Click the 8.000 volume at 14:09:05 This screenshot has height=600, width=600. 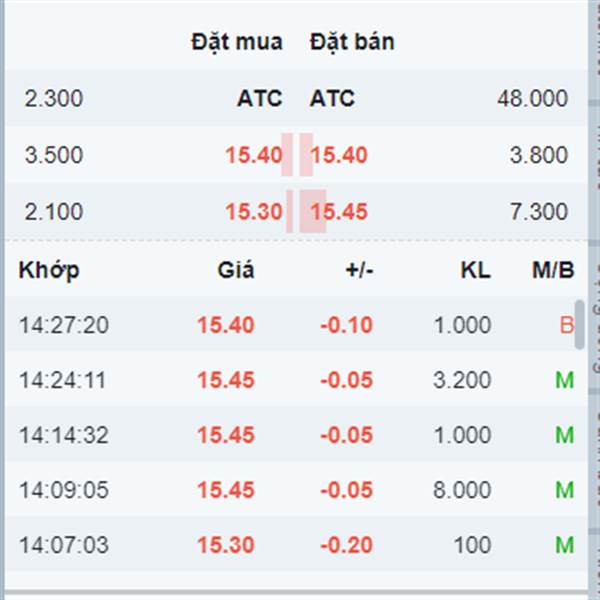[x=462, y=490]
